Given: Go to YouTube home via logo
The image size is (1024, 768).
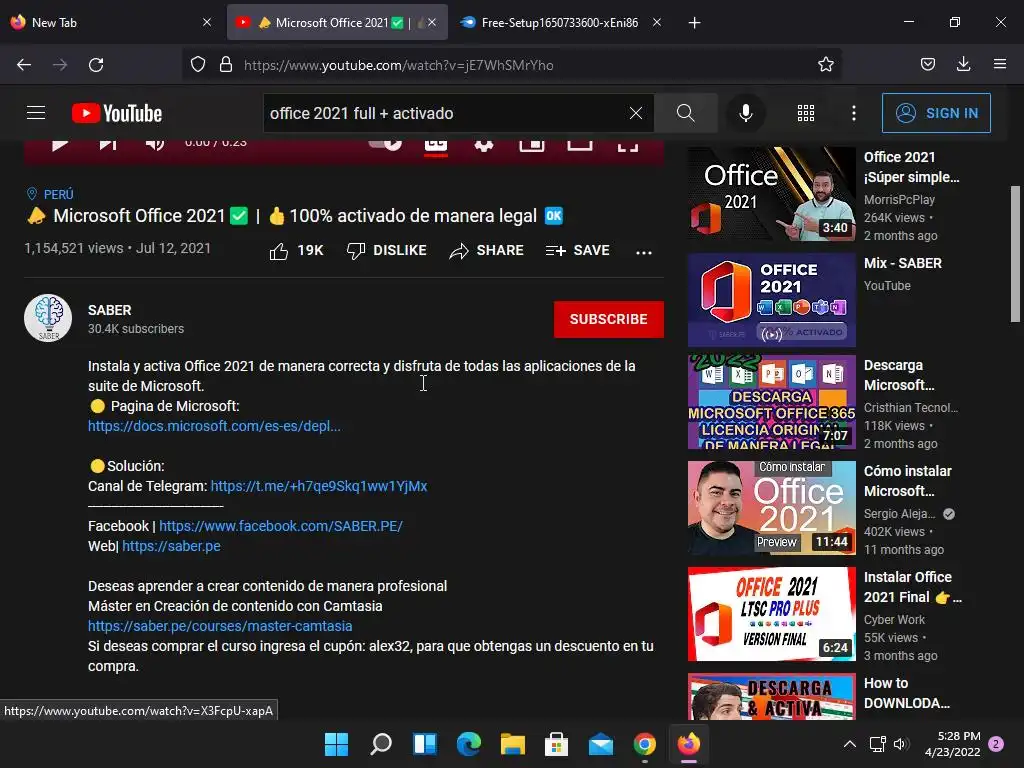Looking at the screenshot, I should pyautogui.click(x=117, y=114).
